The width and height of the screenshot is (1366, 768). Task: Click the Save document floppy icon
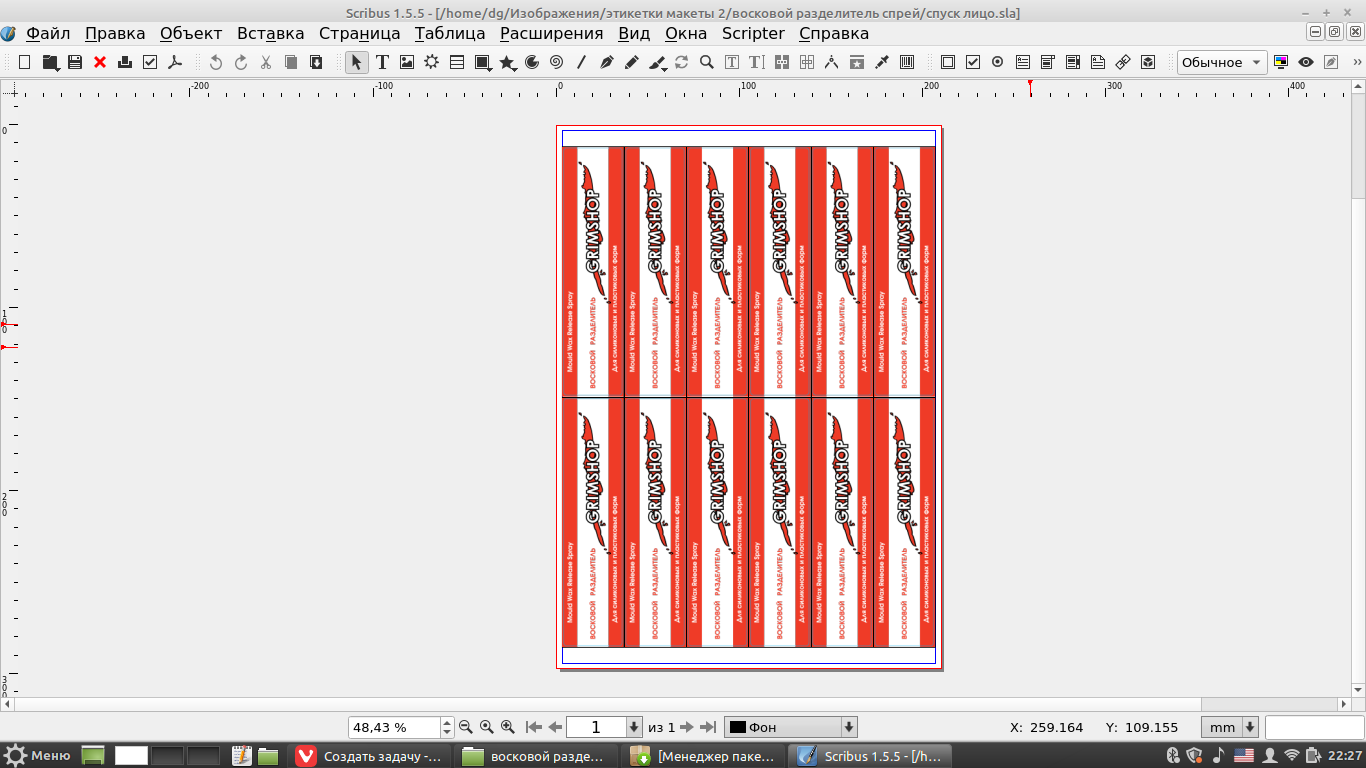[x=75, y=62]
